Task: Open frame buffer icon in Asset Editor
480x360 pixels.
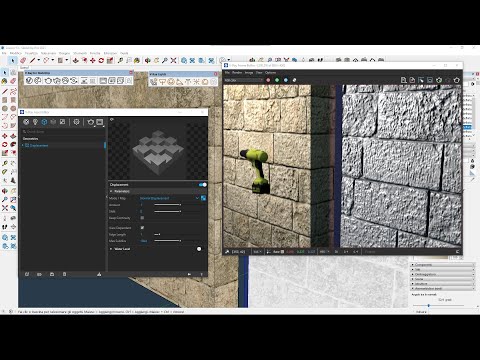Action: [100, 122]
